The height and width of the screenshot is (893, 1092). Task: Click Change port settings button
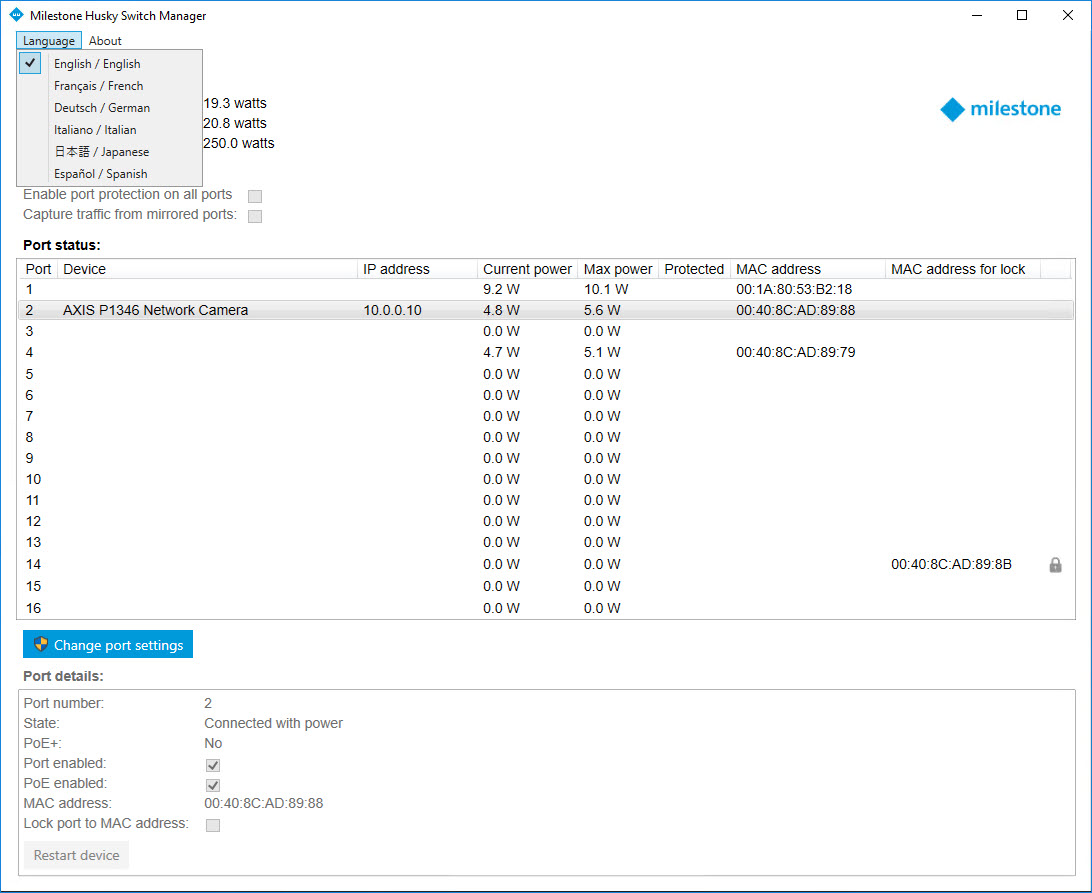click(108, 645)
